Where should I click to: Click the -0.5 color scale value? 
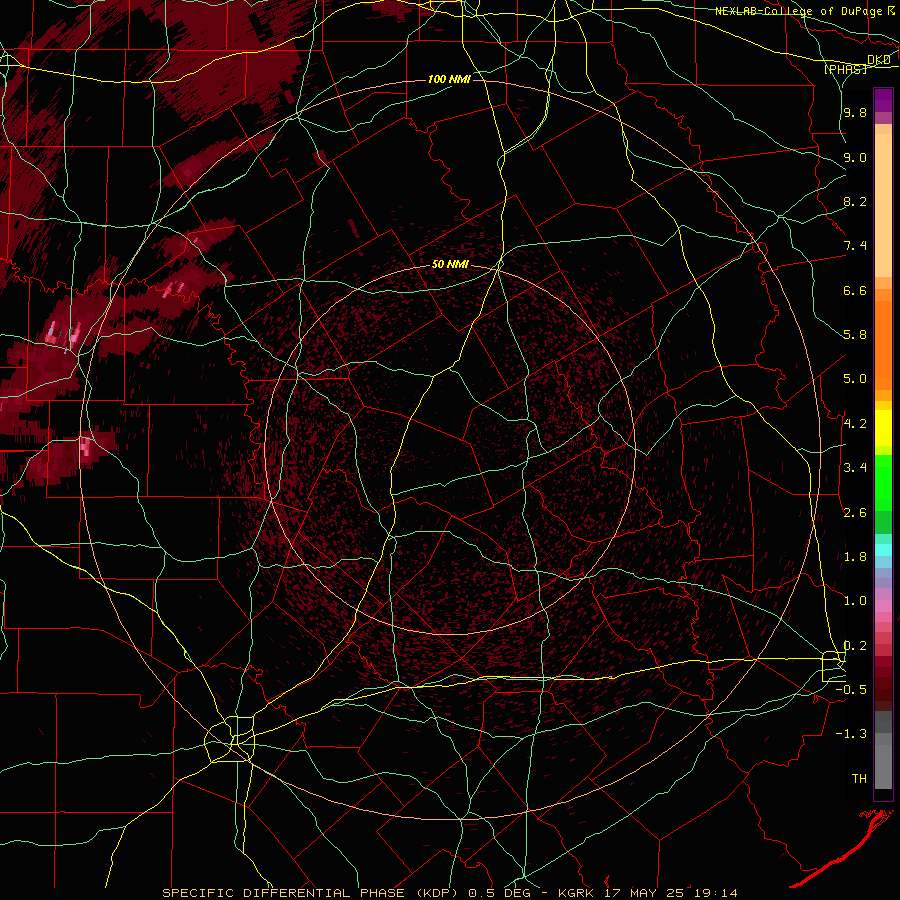851,690
